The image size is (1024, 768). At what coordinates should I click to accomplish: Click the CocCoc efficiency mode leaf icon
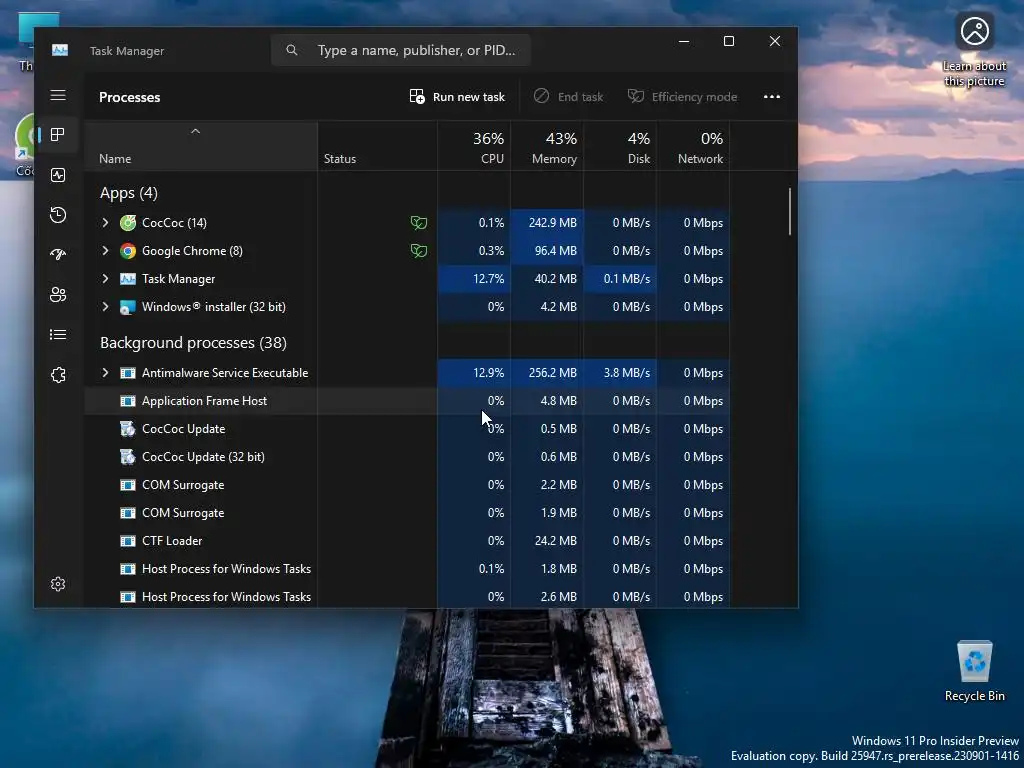tap(419, 223)
